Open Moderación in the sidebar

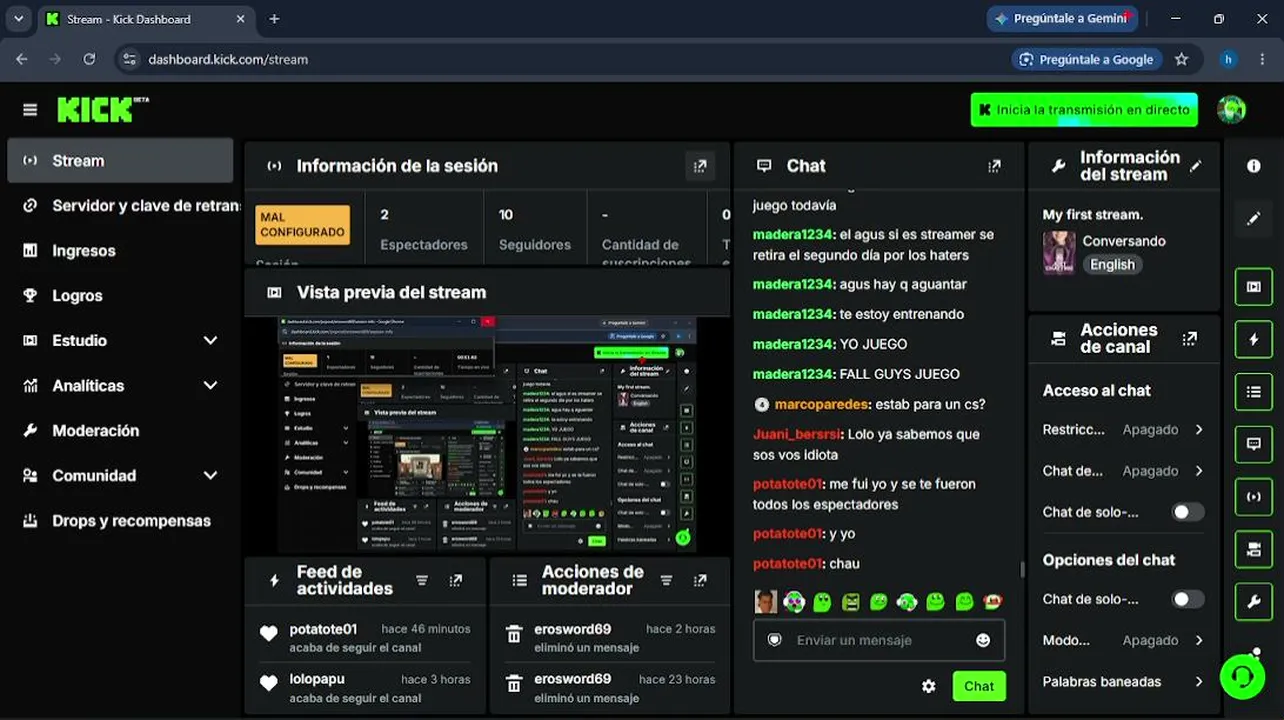(120, 431)
